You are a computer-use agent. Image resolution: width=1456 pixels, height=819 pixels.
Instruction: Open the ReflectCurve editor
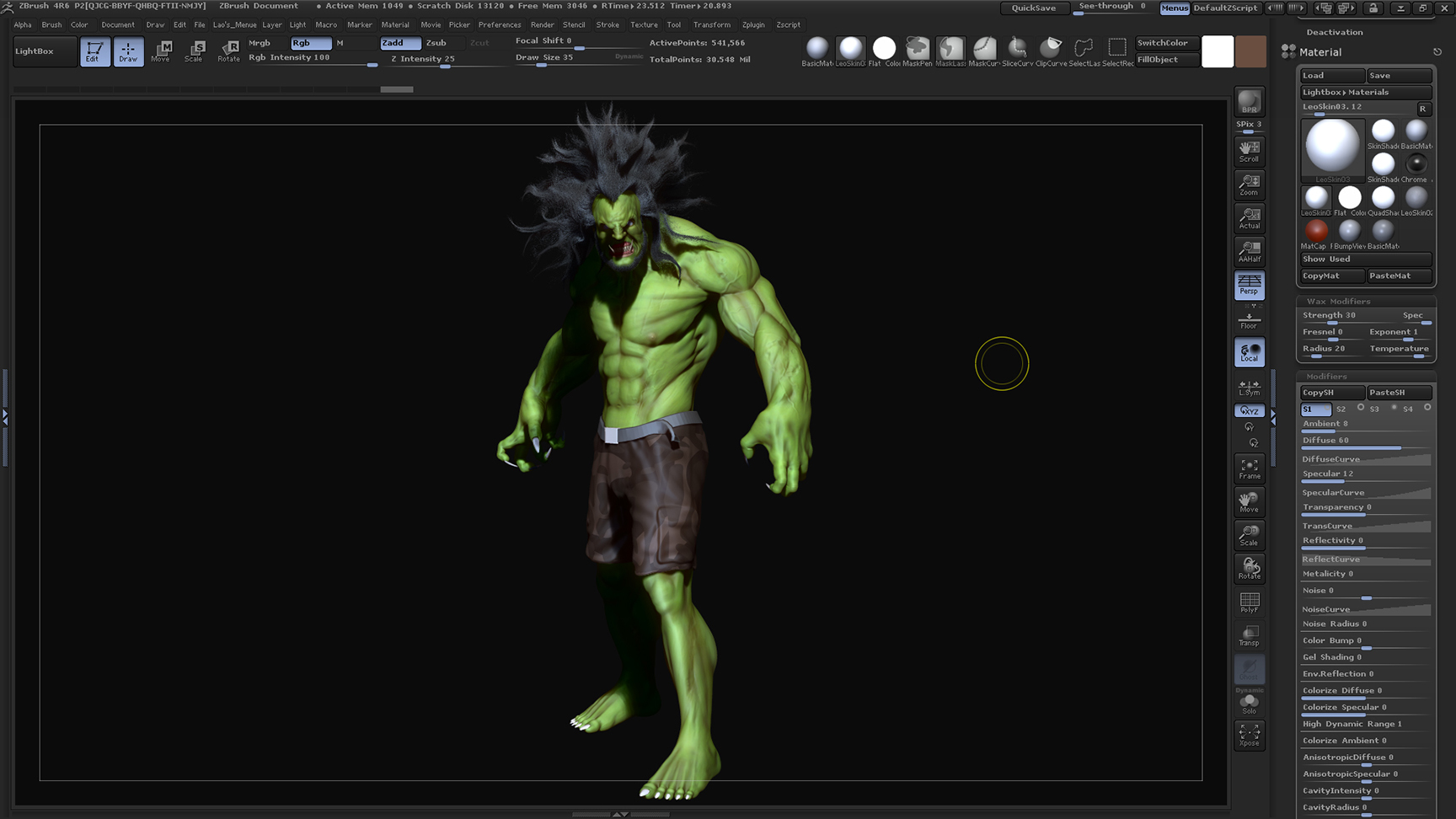point(1365,559)
